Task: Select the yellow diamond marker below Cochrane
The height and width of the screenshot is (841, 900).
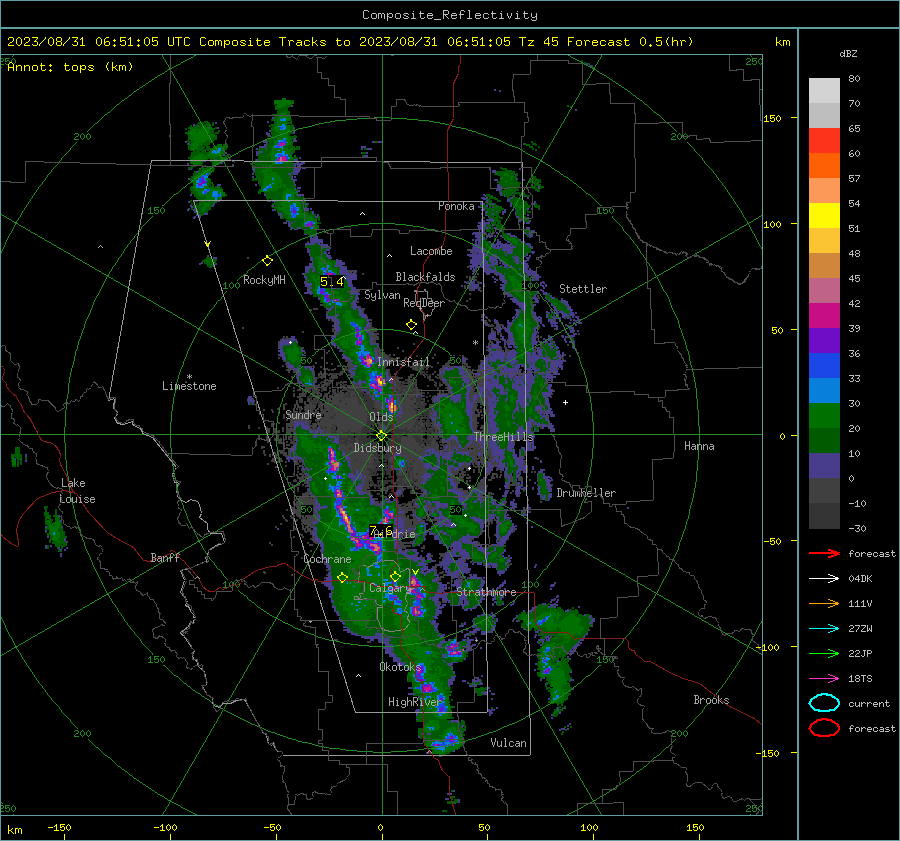Action: pos(342,578)
